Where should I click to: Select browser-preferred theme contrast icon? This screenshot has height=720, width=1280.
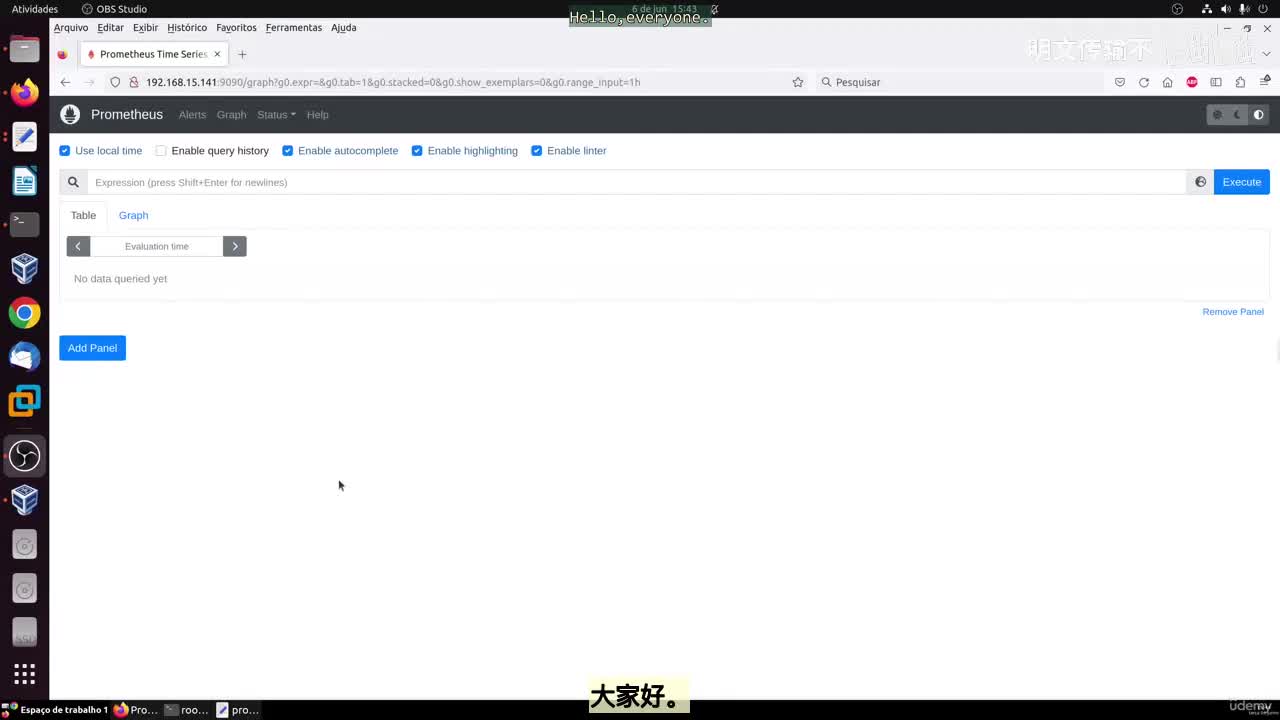(x=1259, y=115)
